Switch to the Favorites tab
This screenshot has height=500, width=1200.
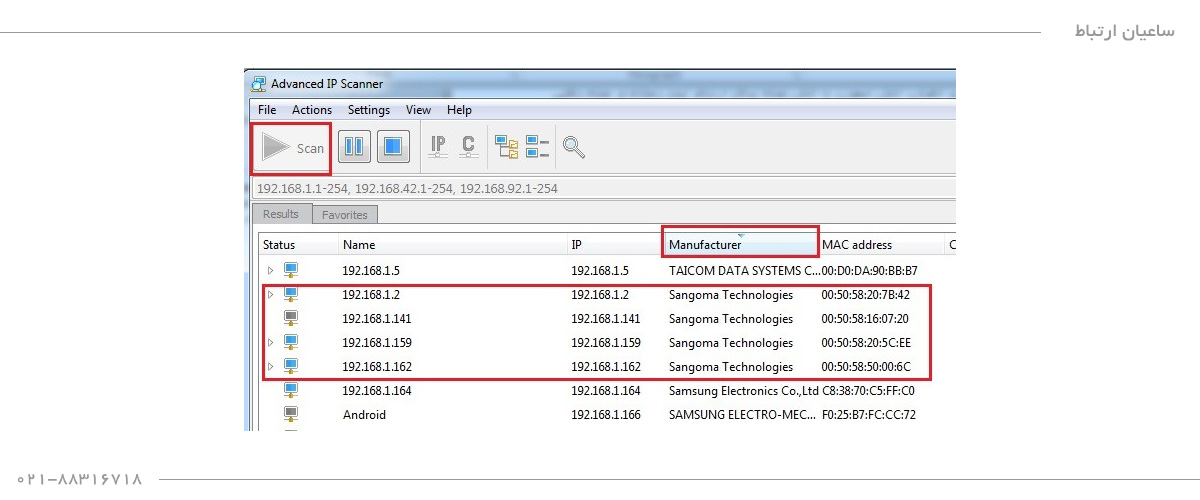click(x=344, y=215)
